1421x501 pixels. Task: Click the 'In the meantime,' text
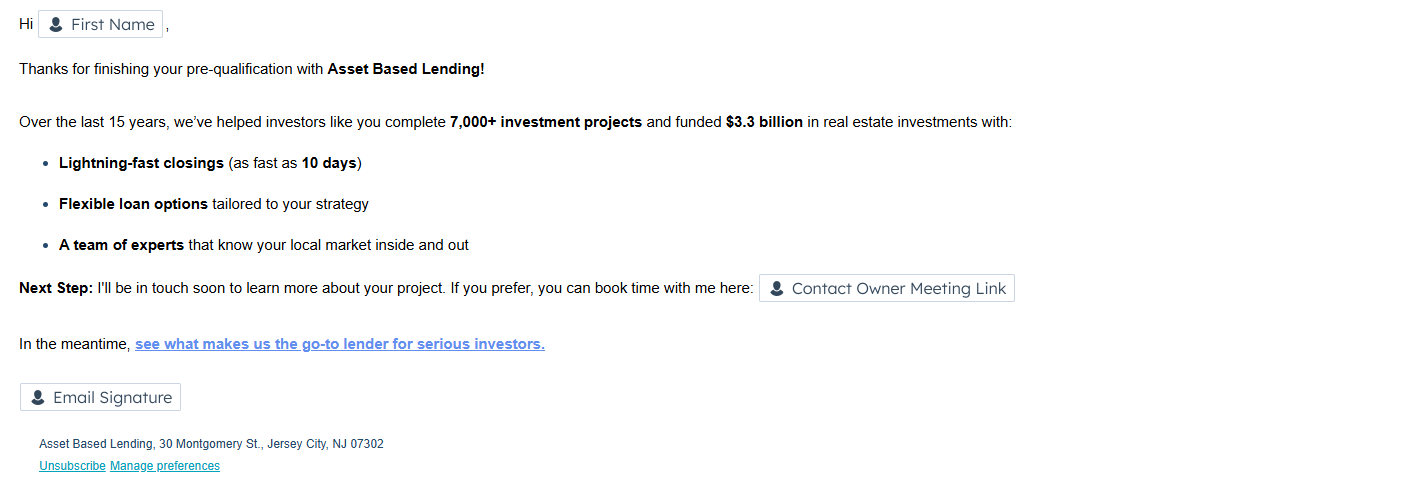pos(75,344)
